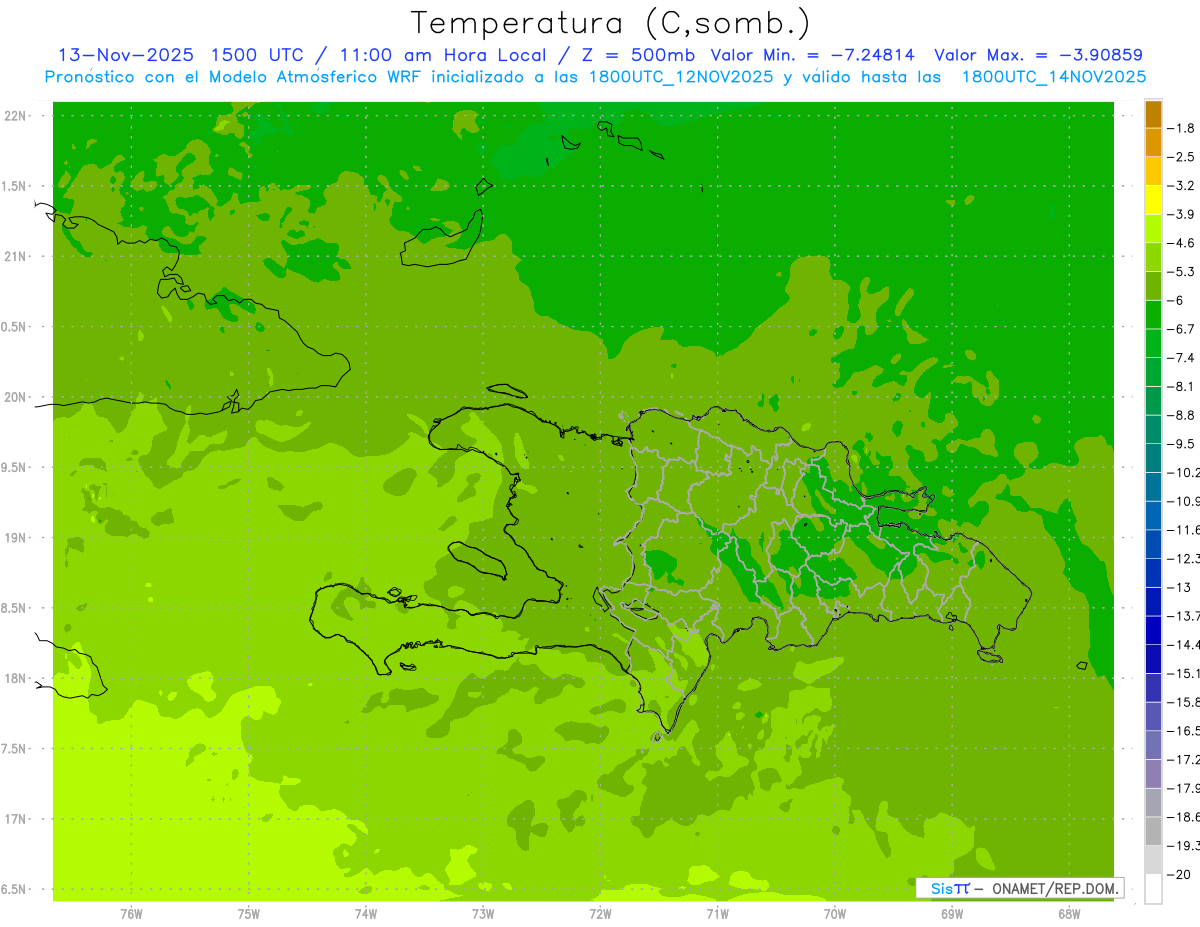Click the "75W" longitude label
Screen dimensions: 1200x927
click(x=249, y=913)
